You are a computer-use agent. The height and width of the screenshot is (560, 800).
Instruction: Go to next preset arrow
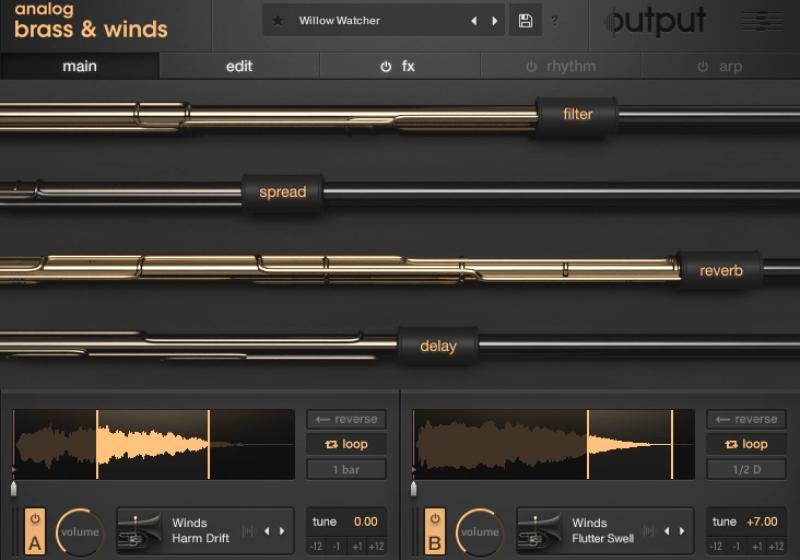(494, 21)
